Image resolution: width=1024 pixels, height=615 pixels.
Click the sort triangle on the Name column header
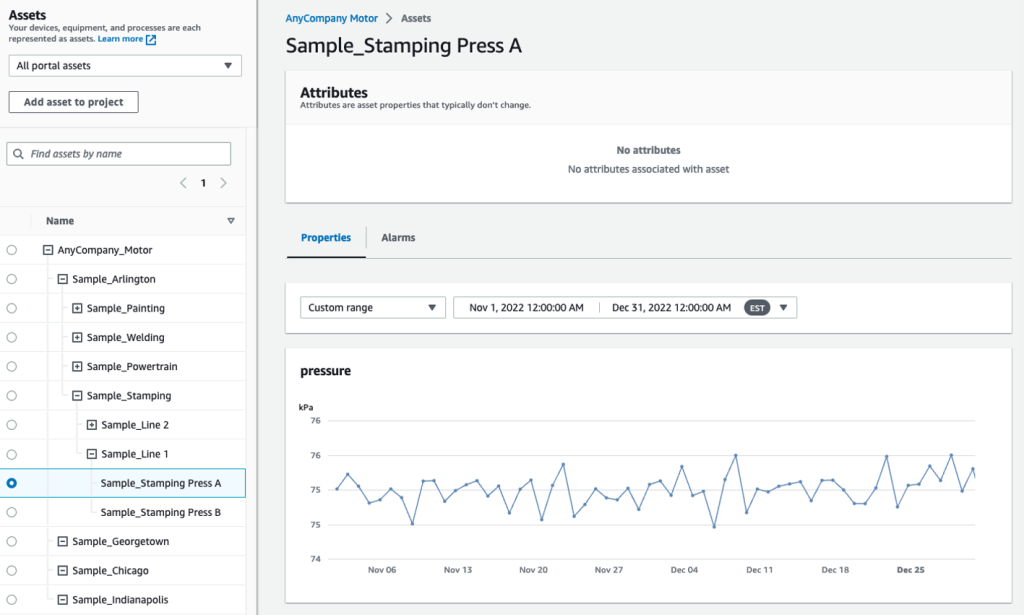(x=231, y=220)
